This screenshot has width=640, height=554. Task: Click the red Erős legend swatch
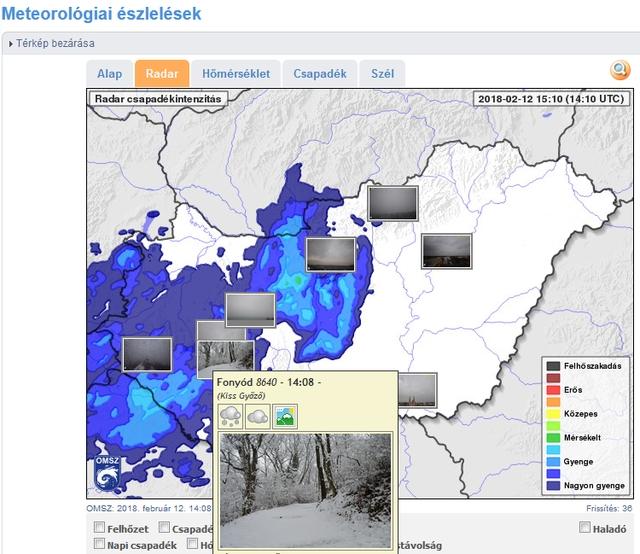coord(553,390)
